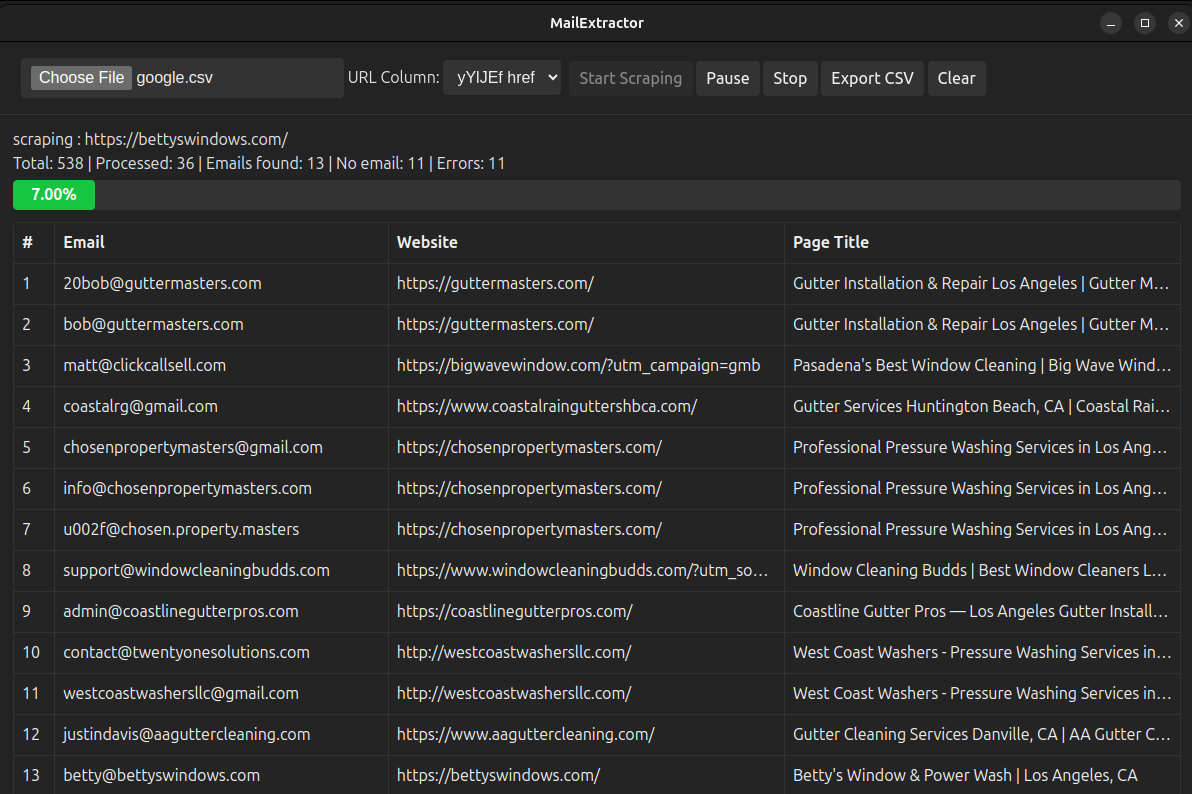Select email coastalrg@gmail.com
This screenshot has height=794, width=1192.
[141, 407]
